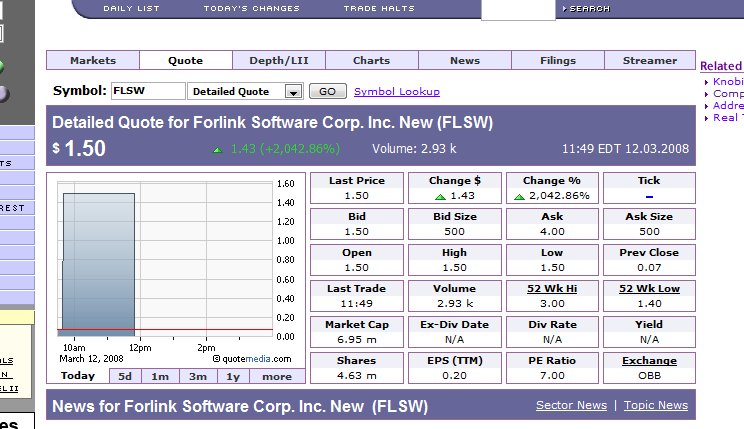Click the green arrow beside 1.43 in header
This screenshot has width=744, height=429.
click(x=217, y=150)
